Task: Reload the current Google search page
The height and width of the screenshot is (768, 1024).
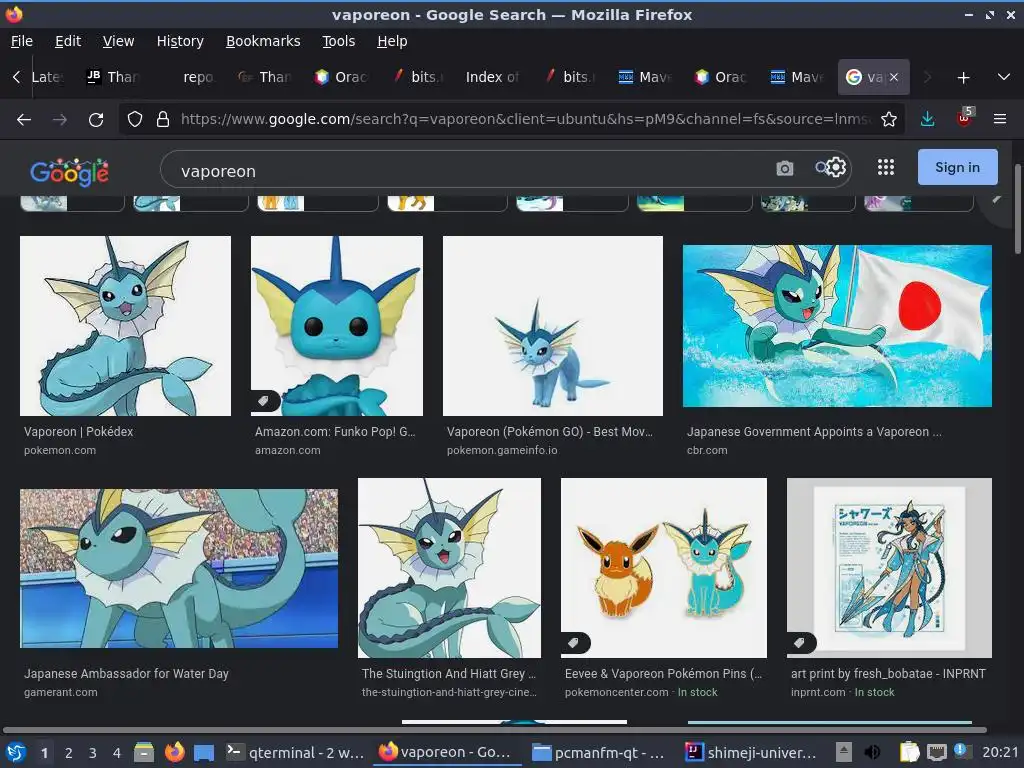Action: pos(96,120)
